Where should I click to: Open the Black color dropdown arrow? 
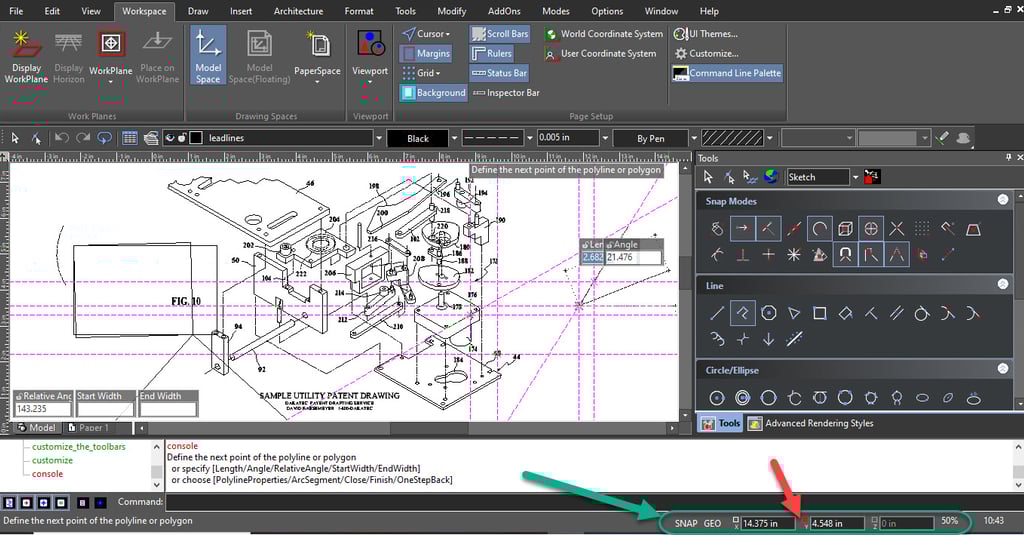(455, 138)
